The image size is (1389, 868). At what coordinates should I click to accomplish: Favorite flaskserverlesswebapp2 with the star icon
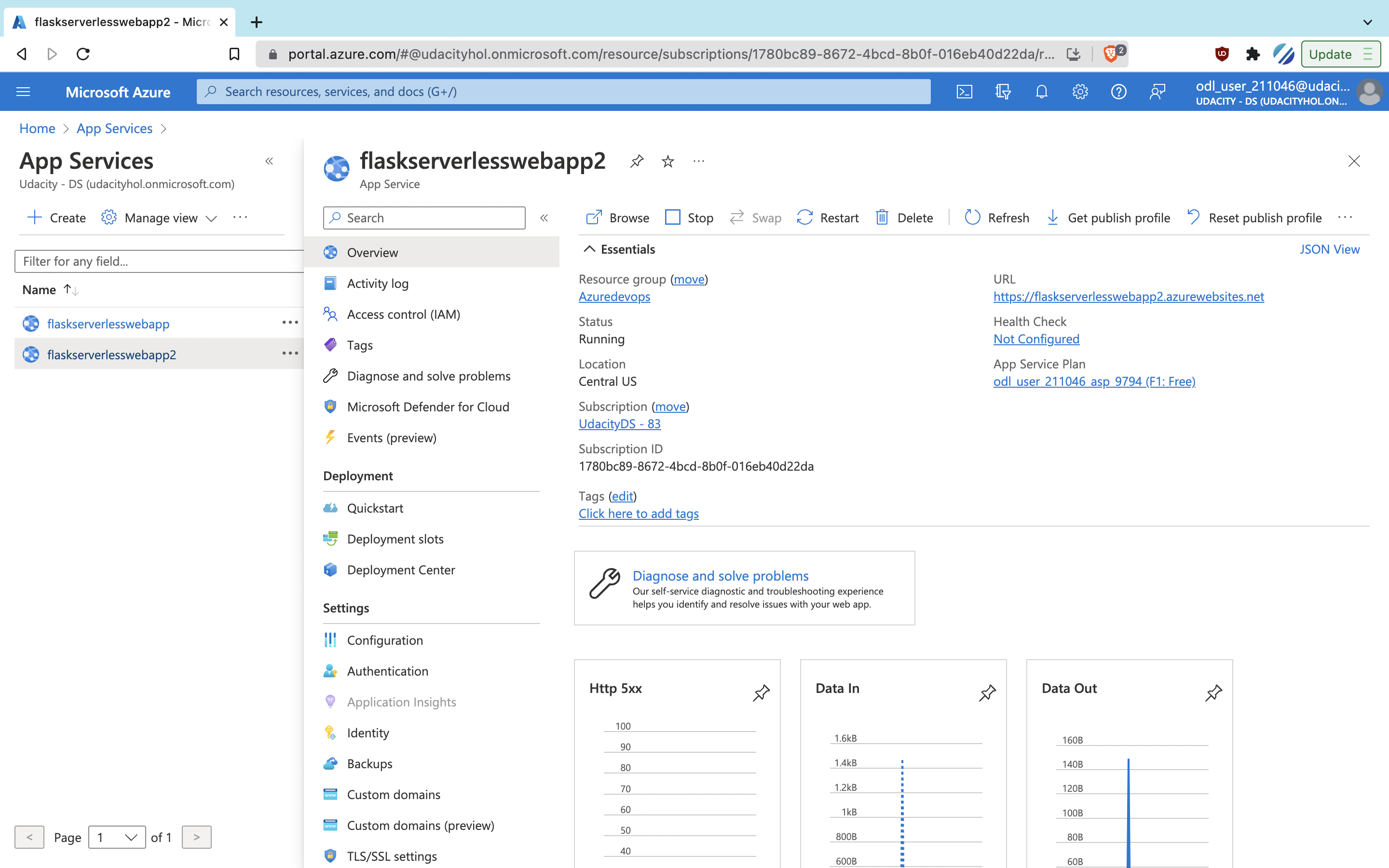(667, 162)
